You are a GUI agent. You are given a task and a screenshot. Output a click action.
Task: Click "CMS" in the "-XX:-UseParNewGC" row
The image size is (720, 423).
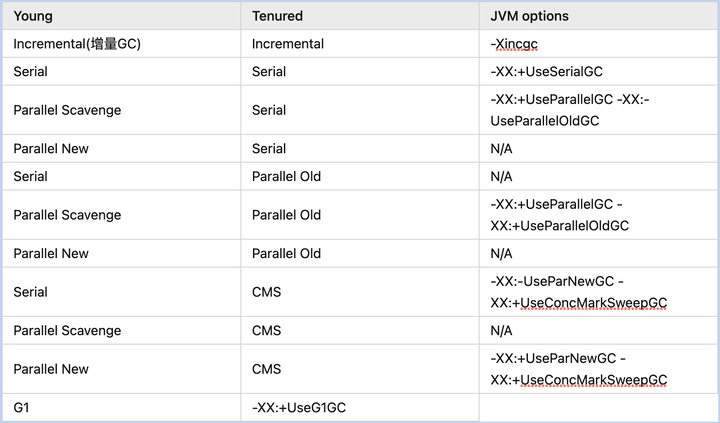(266, 292)
